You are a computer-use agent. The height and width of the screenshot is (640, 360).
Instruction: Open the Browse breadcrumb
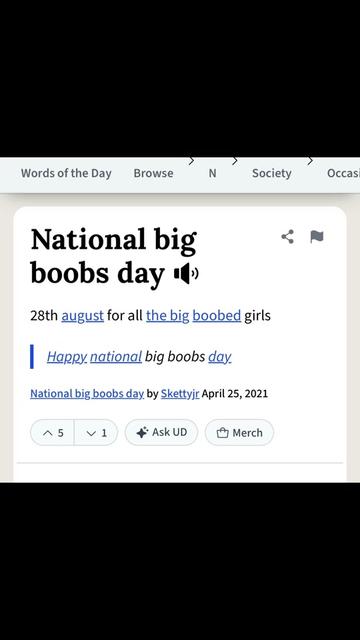tap(153, 173)
